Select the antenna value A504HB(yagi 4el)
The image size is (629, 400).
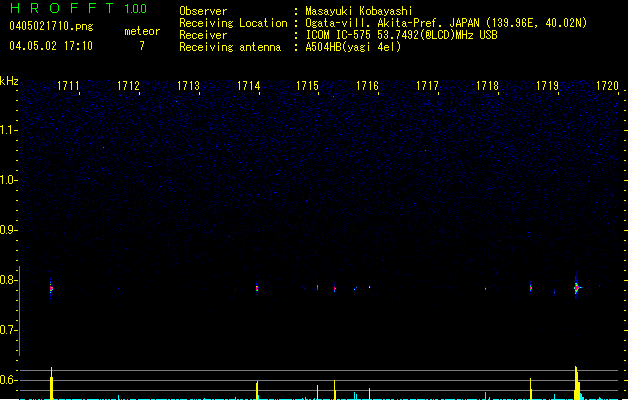(x=353, y=47)
